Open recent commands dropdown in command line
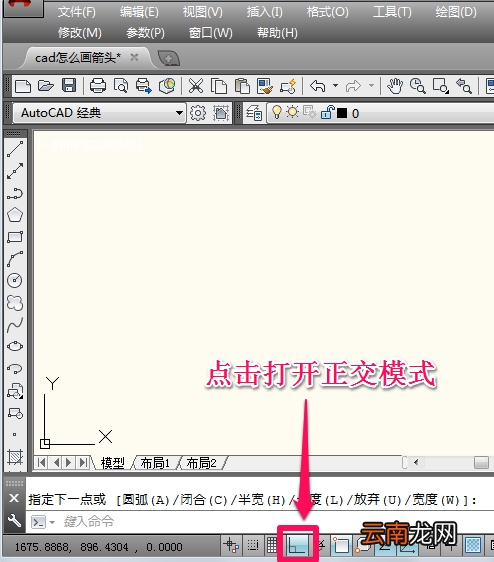The image size is (494, 562). point(52,522)
